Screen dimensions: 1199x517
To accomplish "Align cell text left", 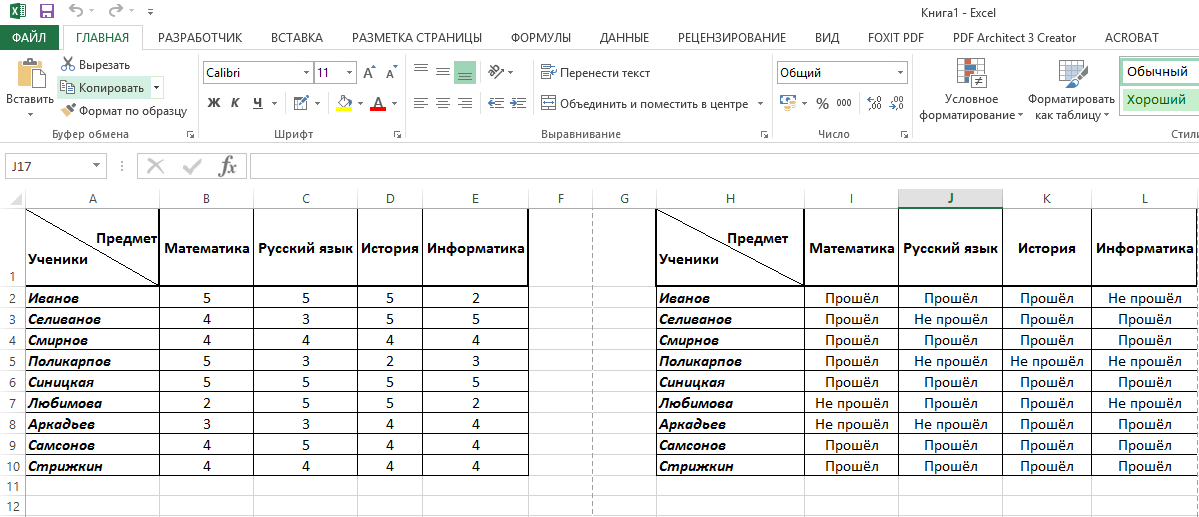I will pyautogui.click(x=421, y=103).
